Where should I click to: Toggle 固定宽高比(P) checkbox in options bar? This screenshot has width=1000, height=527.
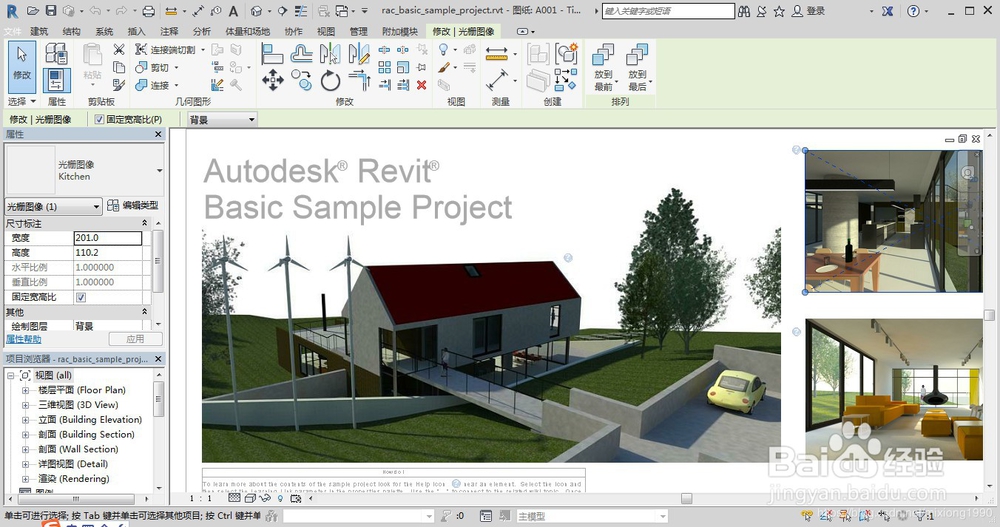pyautogui.click(x=99, y=119)
